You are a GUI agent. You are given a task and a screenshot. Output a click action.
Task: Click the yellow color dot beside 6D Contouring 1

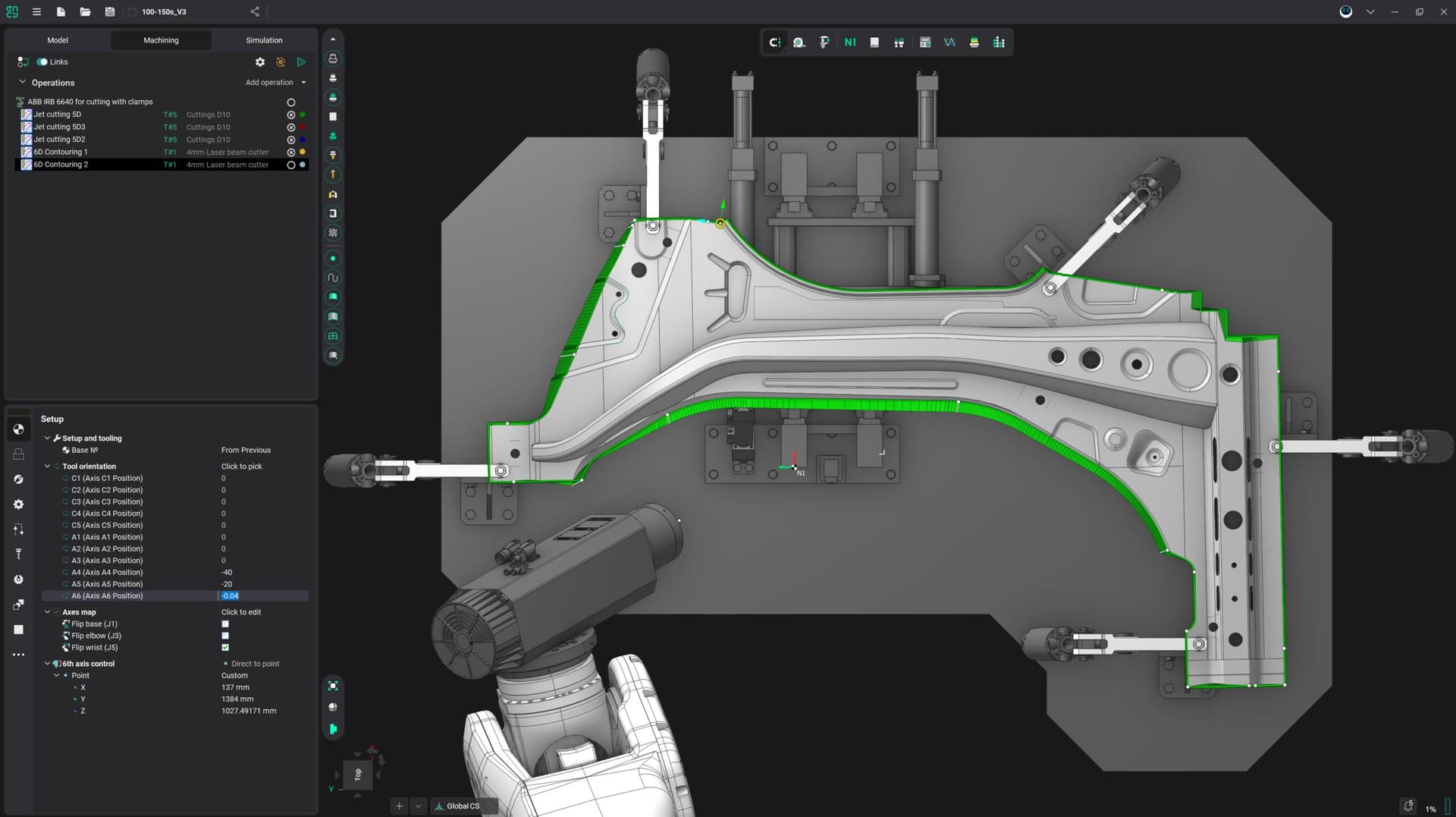303,152
